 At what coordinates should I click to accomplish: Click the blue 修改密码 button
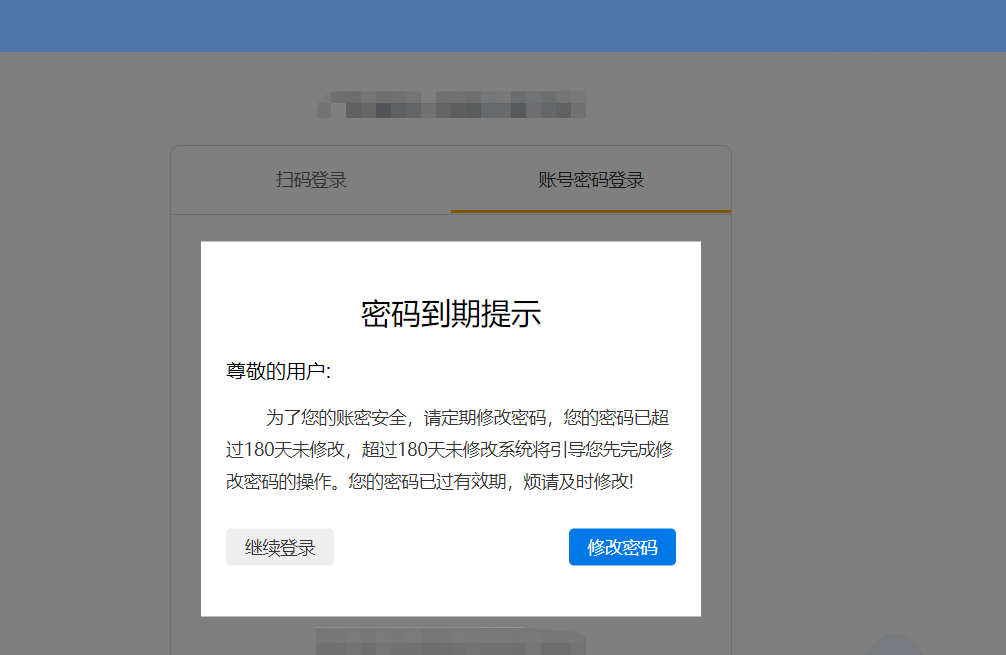coord(622,547)
